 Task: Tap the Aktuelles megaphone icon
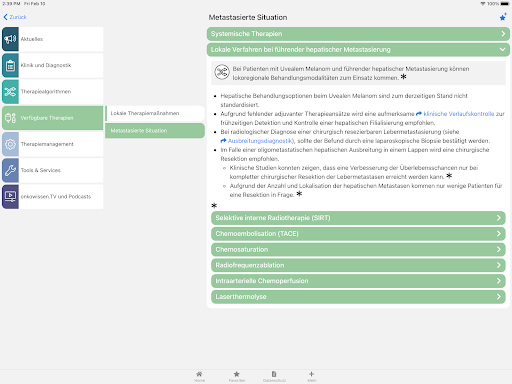[10, 39]
